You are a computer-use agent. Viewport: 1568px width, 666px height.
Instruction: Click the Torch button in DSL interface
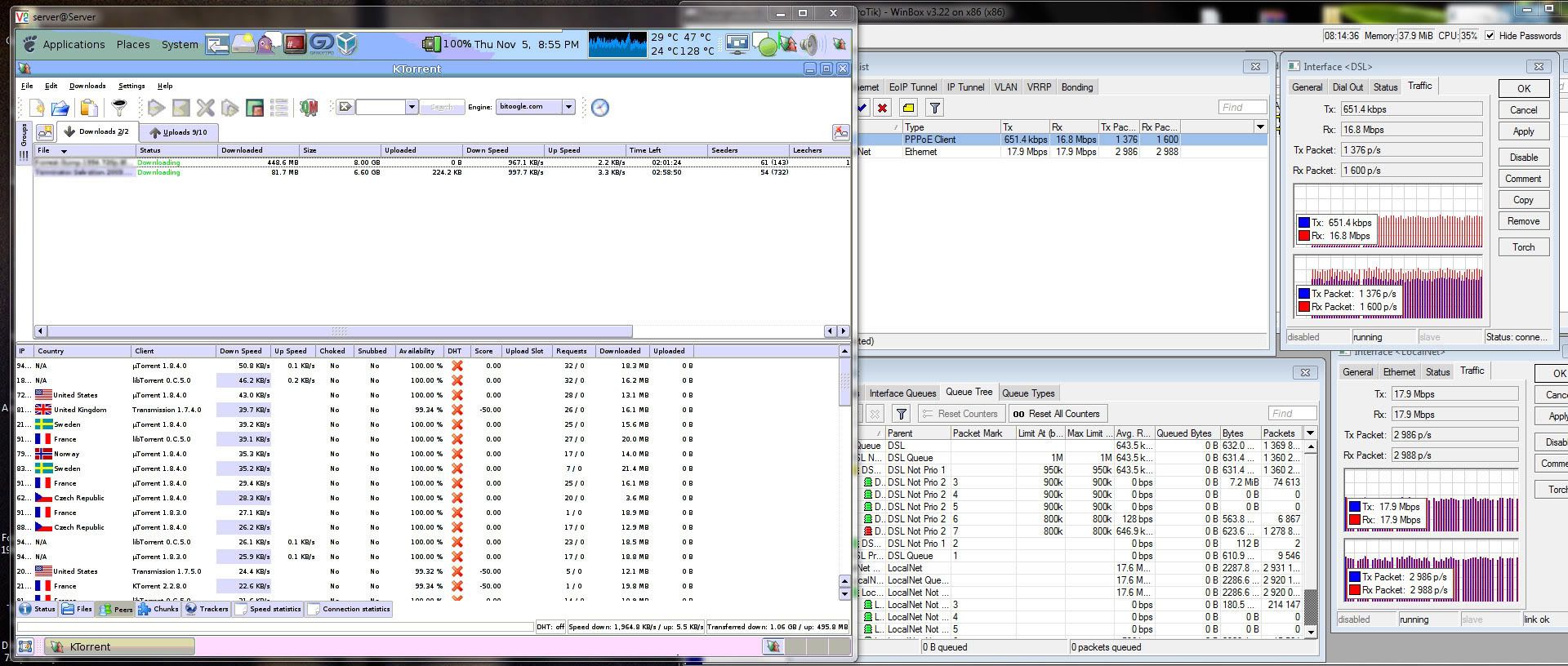pyautogui.click(x=1523, y=247)
